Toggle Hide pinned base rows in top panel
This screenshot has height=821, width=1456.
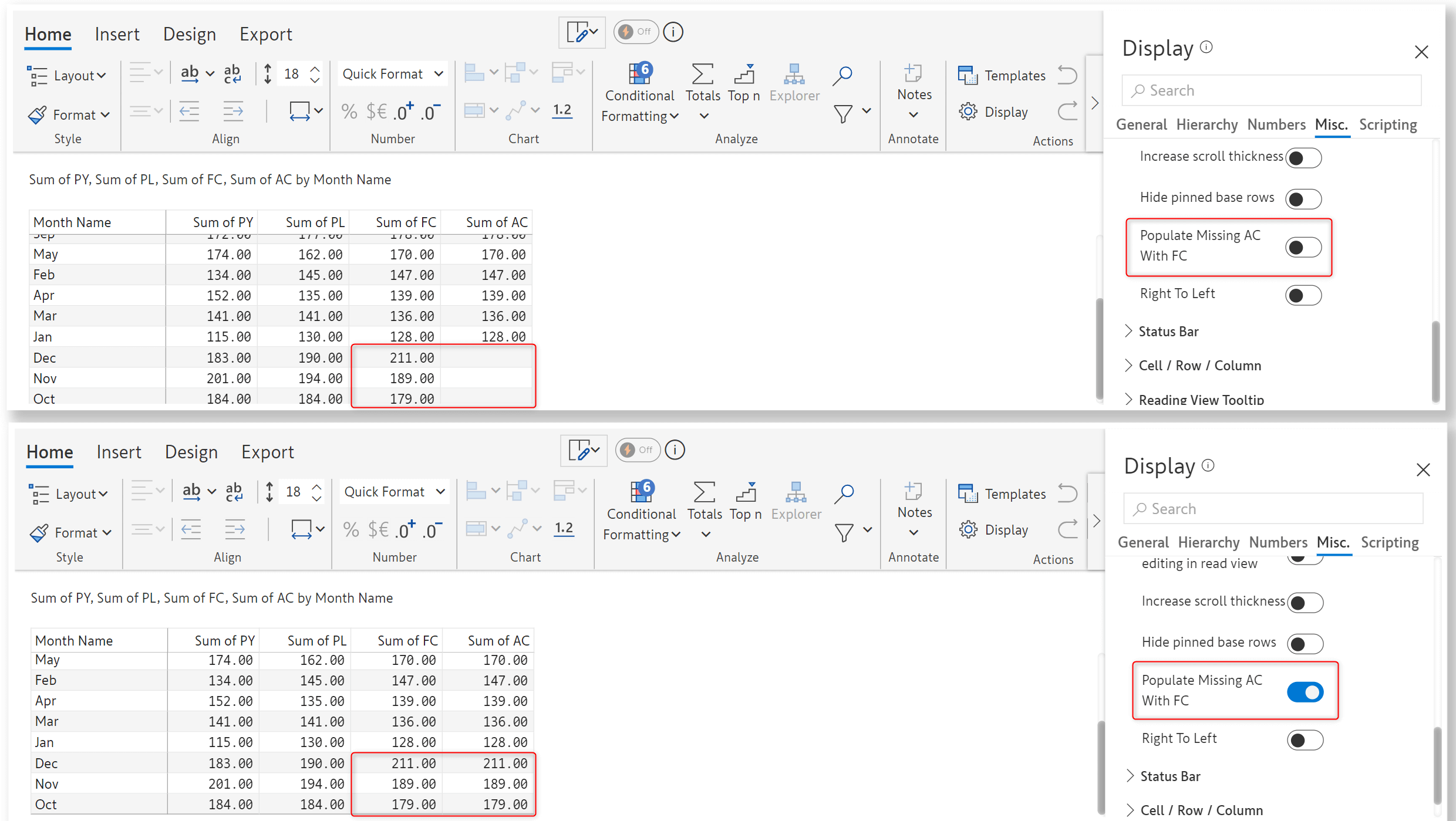click(x=1303, y=199)
